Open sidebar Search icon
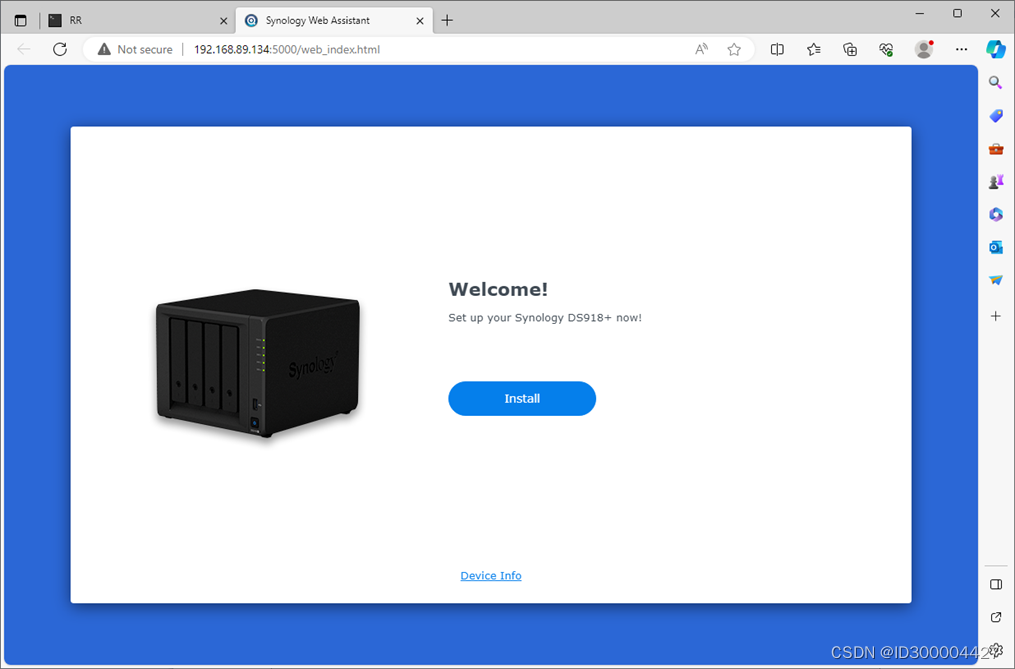 pyautogui.click(x=996, y=82)
